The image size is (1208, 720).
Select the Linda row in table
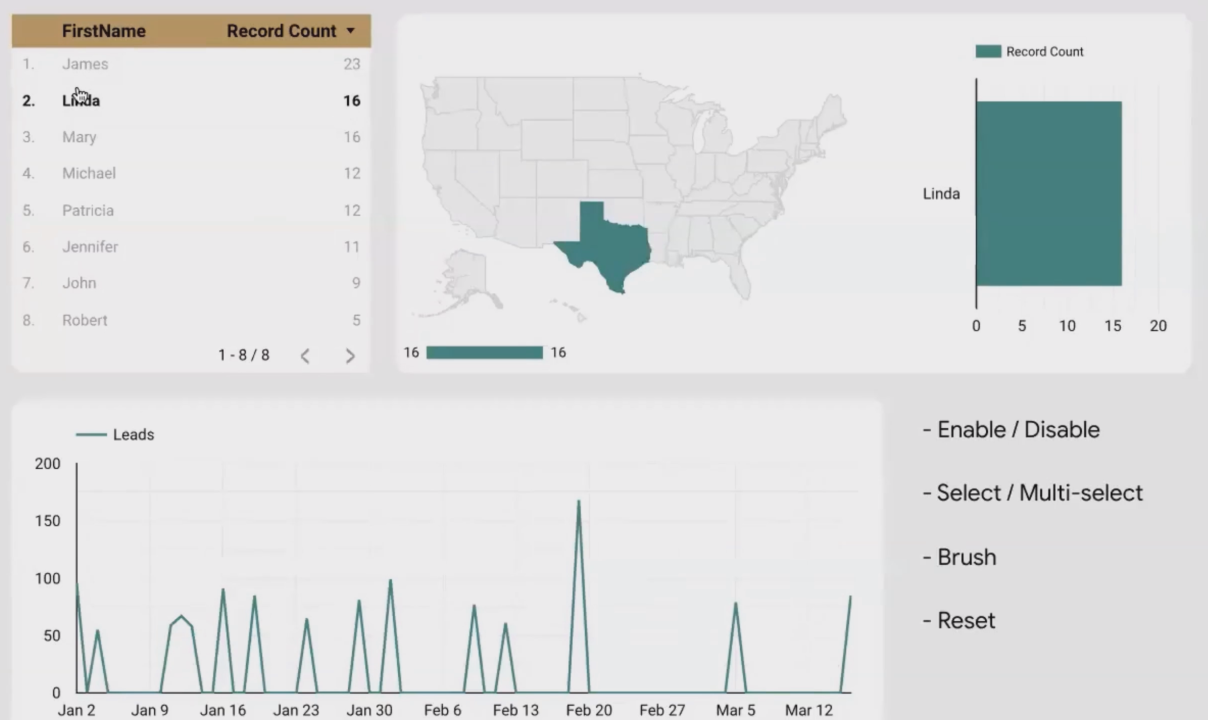[191, 101]
